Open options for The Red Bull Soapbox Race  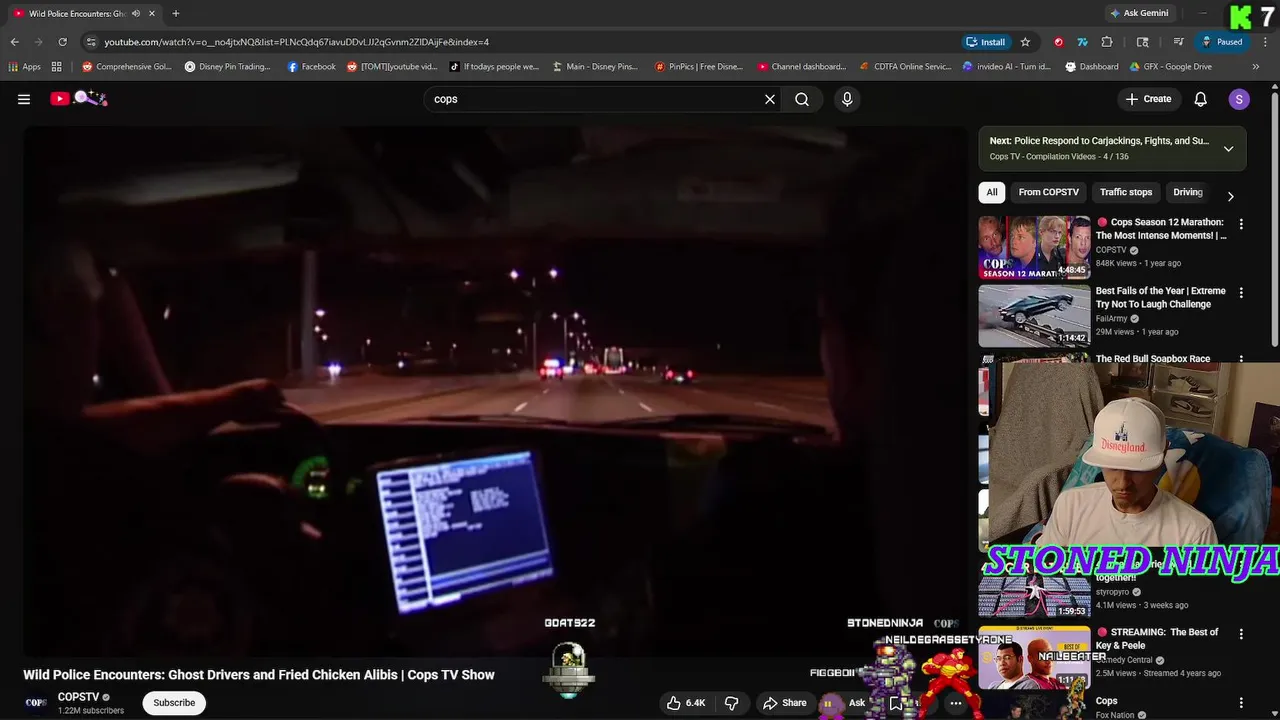(1241, 359)
